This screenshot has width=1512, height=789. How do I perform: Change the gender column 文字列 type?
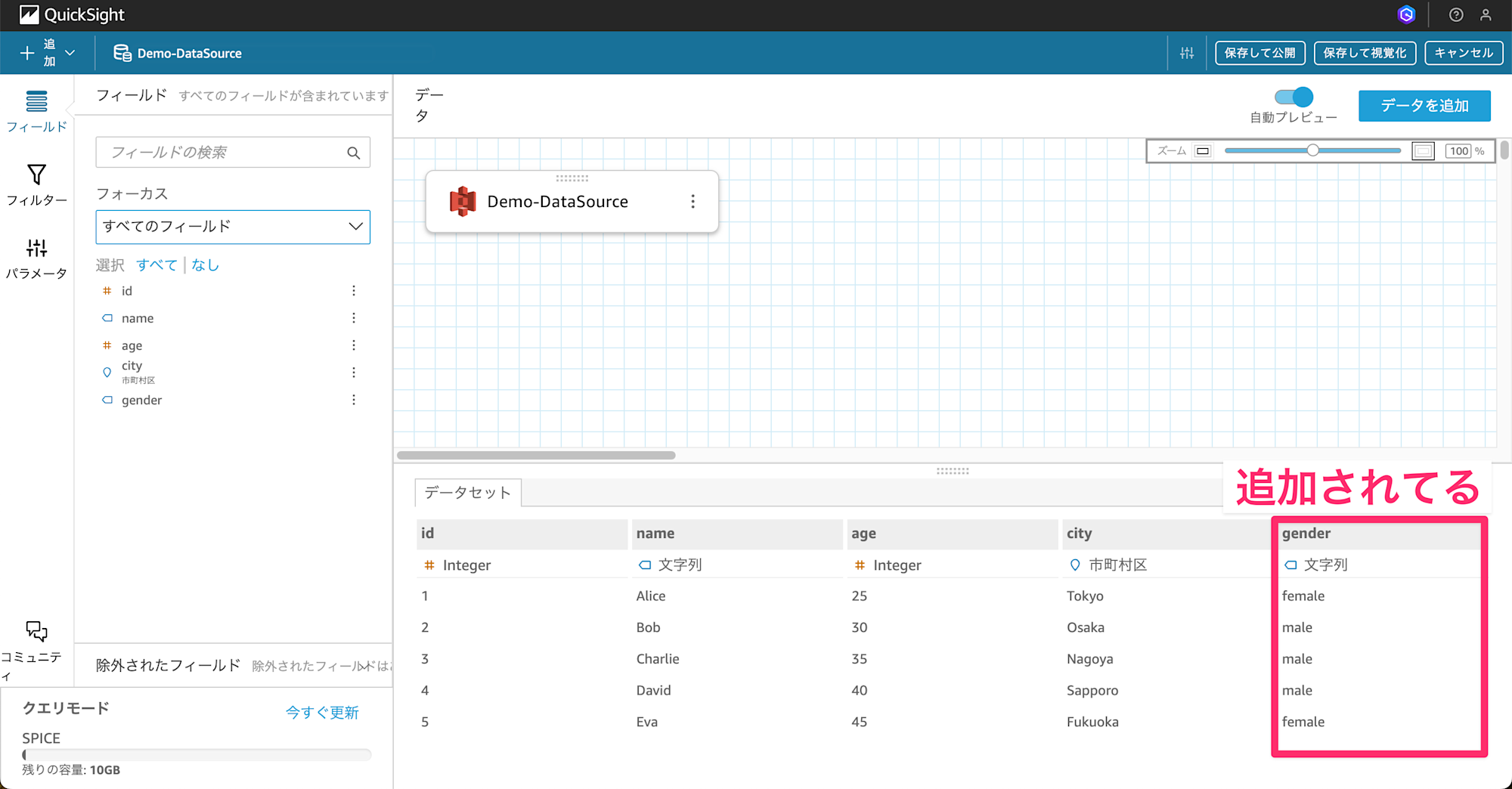click(1315, 565)
